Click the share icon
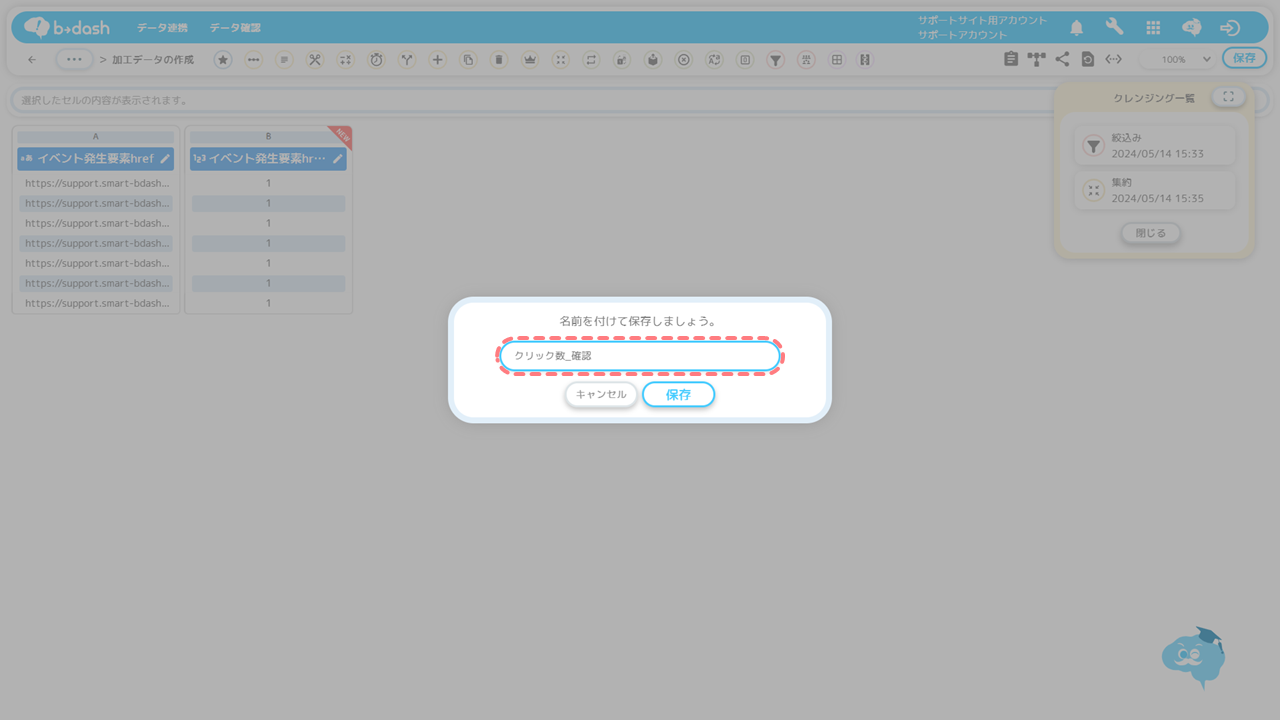Viewport: 1280px width, 720px height. click(x=1062, y=59)
